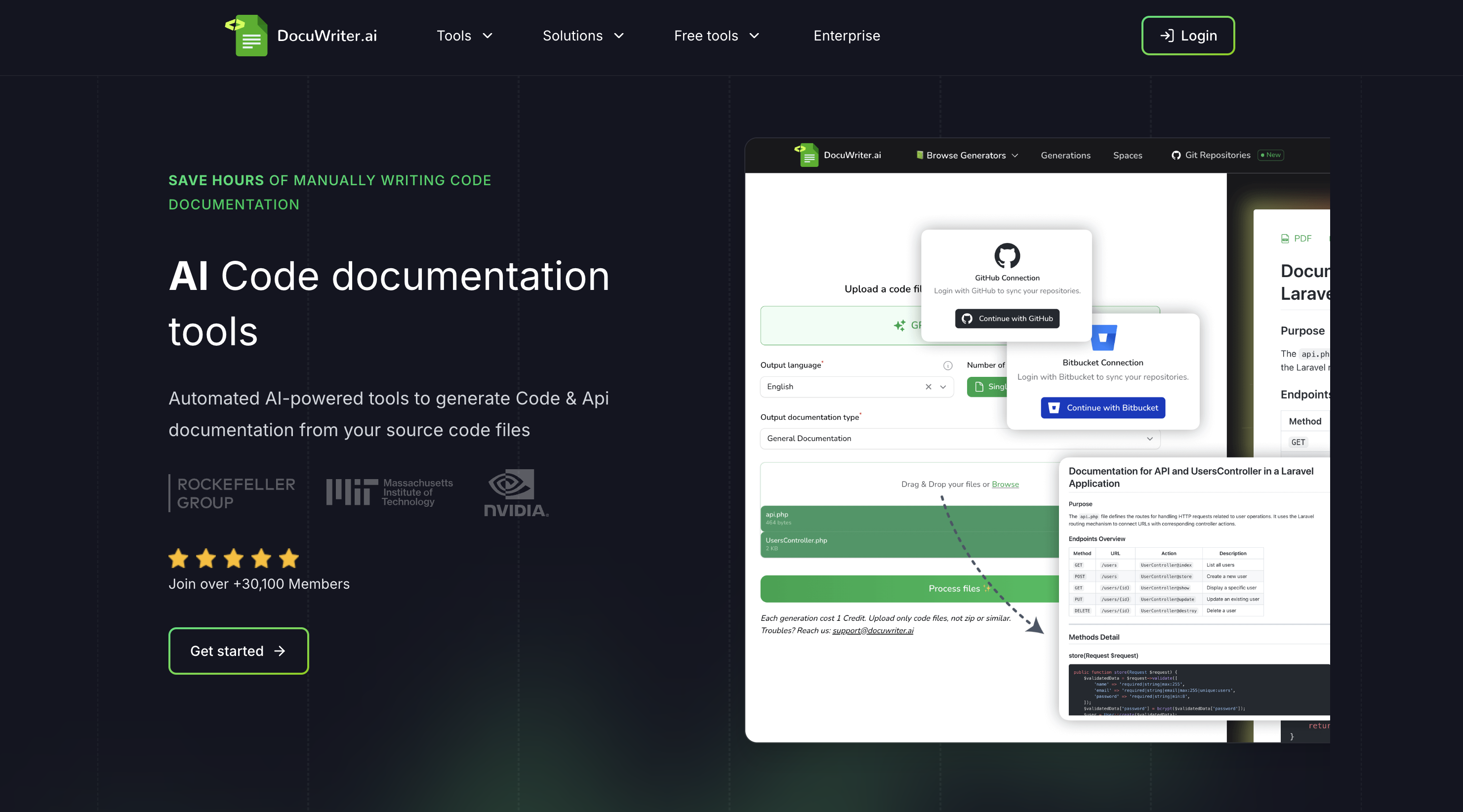Click the PUT method table cell
The height and width of the screenshot is (812, 1463).
point(1082,599)
